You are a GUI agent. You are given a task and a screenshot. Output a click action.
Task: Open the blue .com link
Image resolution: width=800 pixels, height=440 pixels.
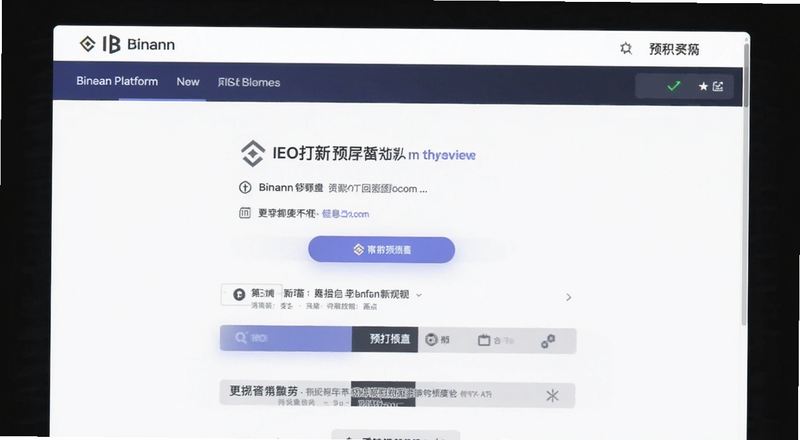[x=345, y=214]
